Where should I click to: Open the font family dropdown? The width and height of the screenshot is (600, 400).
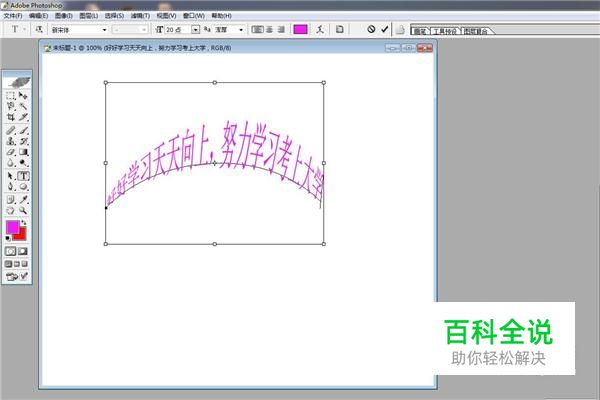coord(104,29)
